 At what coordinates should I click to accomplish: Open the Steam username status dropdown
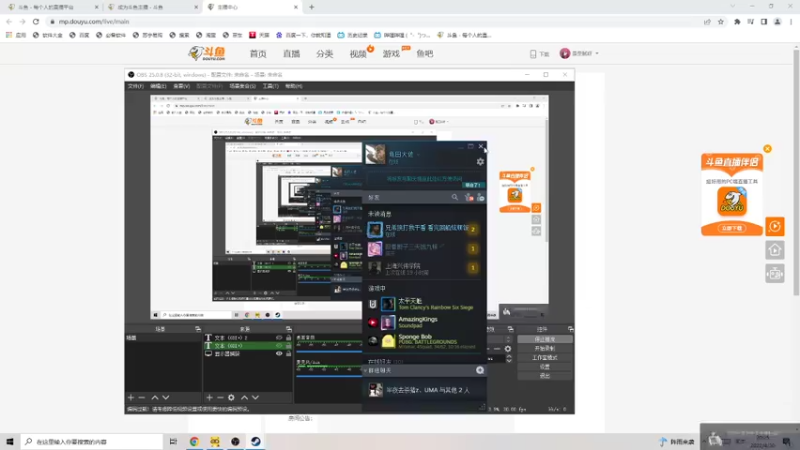pyautogui.click(x=418, y=154)
